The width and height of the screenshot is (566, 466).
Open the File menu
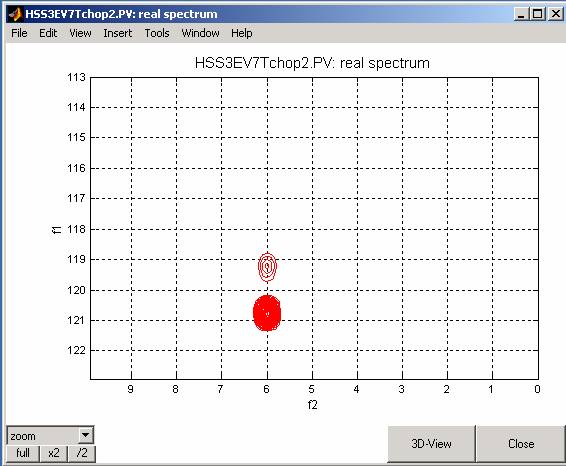click(x=19, y=33)
